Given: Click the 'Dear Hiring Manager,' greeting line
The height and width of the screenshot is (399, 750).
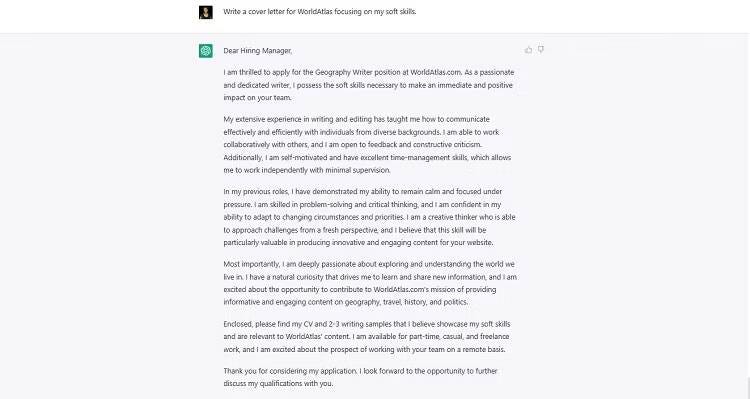Looking at the screenshot, I should pos(257,51).
